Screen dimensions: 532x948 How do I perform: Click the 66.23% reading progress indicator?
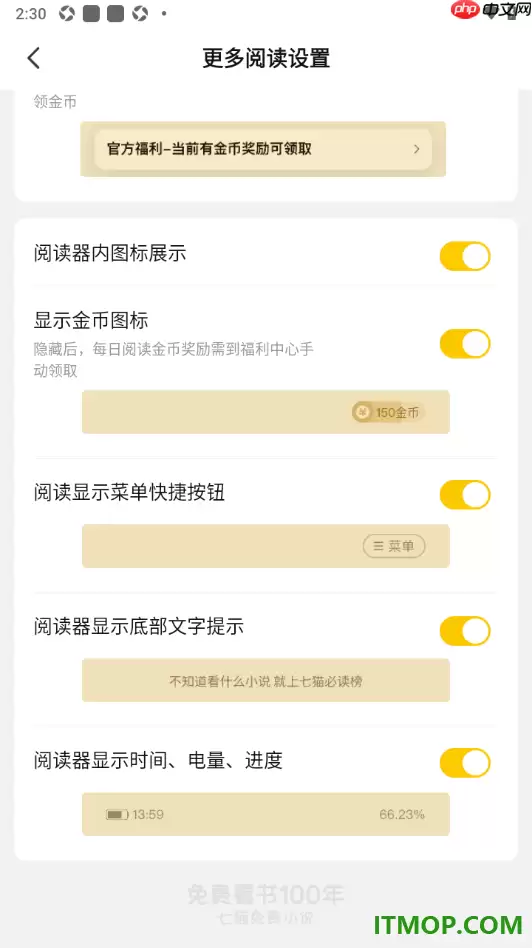coord(402,814)
